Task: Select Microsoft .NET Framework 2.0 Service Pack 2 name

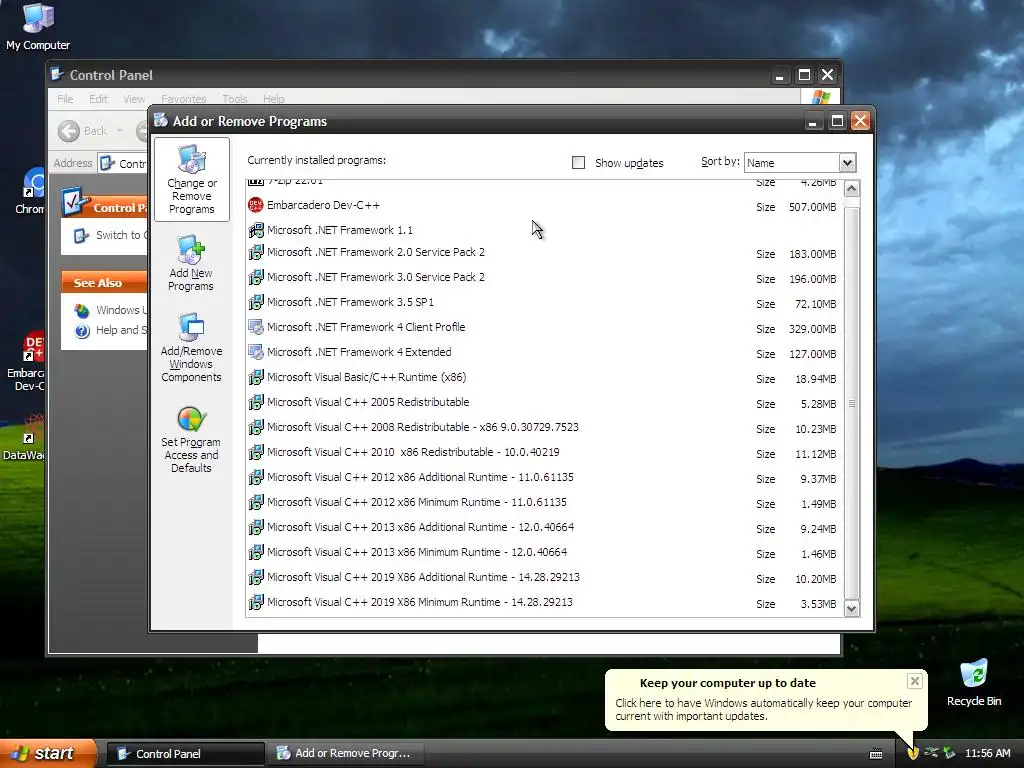Action: (376, 252)
